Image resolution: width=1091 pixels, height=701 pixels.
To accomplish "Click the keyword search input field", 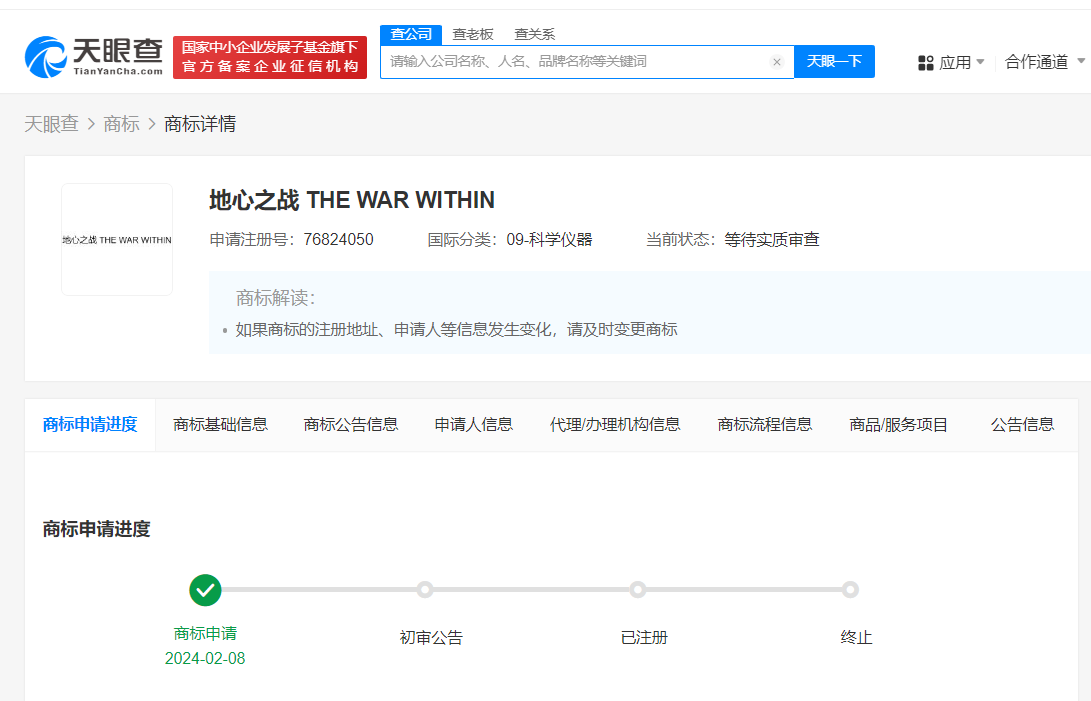I will click(580, 61).
